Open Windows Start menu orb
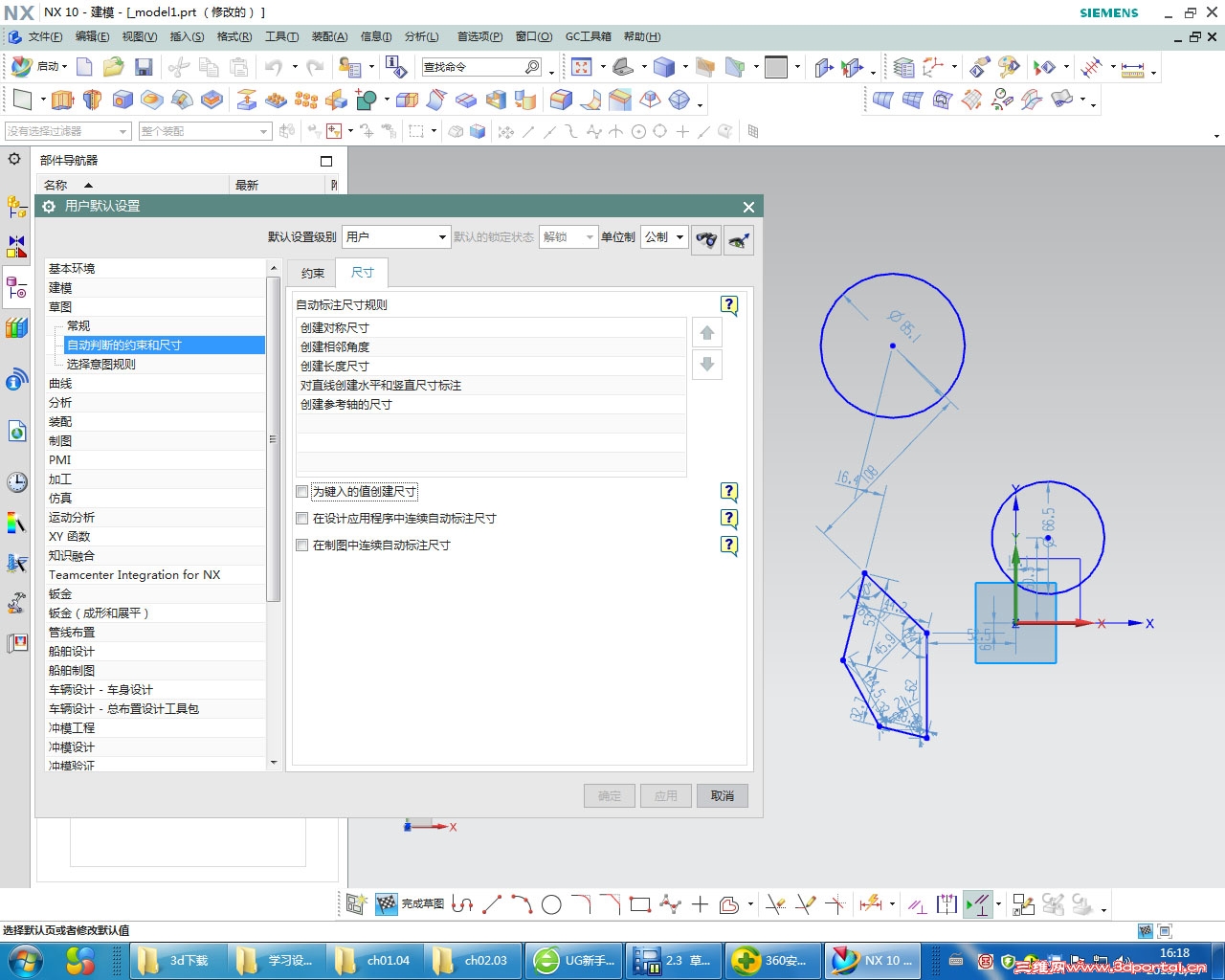1225x980 pixels. (x=24, y=960)
